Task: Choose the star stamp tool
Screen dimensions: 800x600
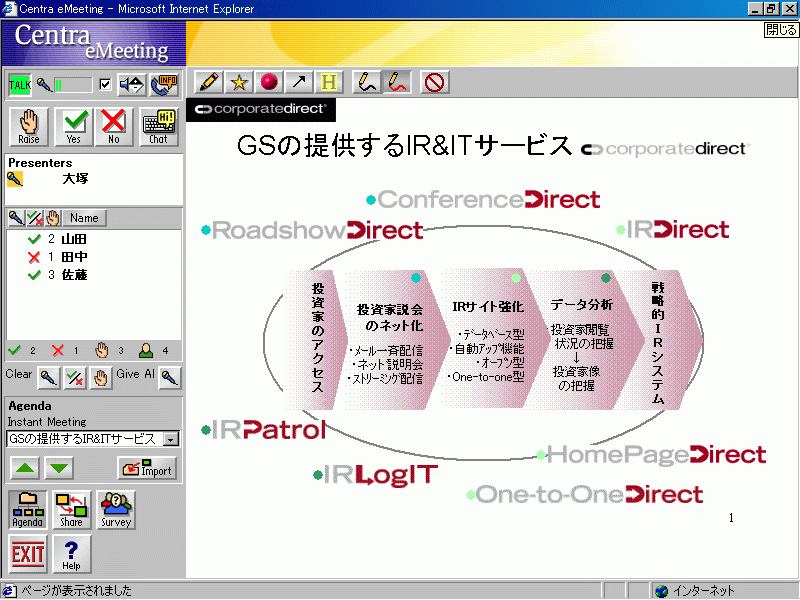Action: pyautogui.click(x=239, y=82)
